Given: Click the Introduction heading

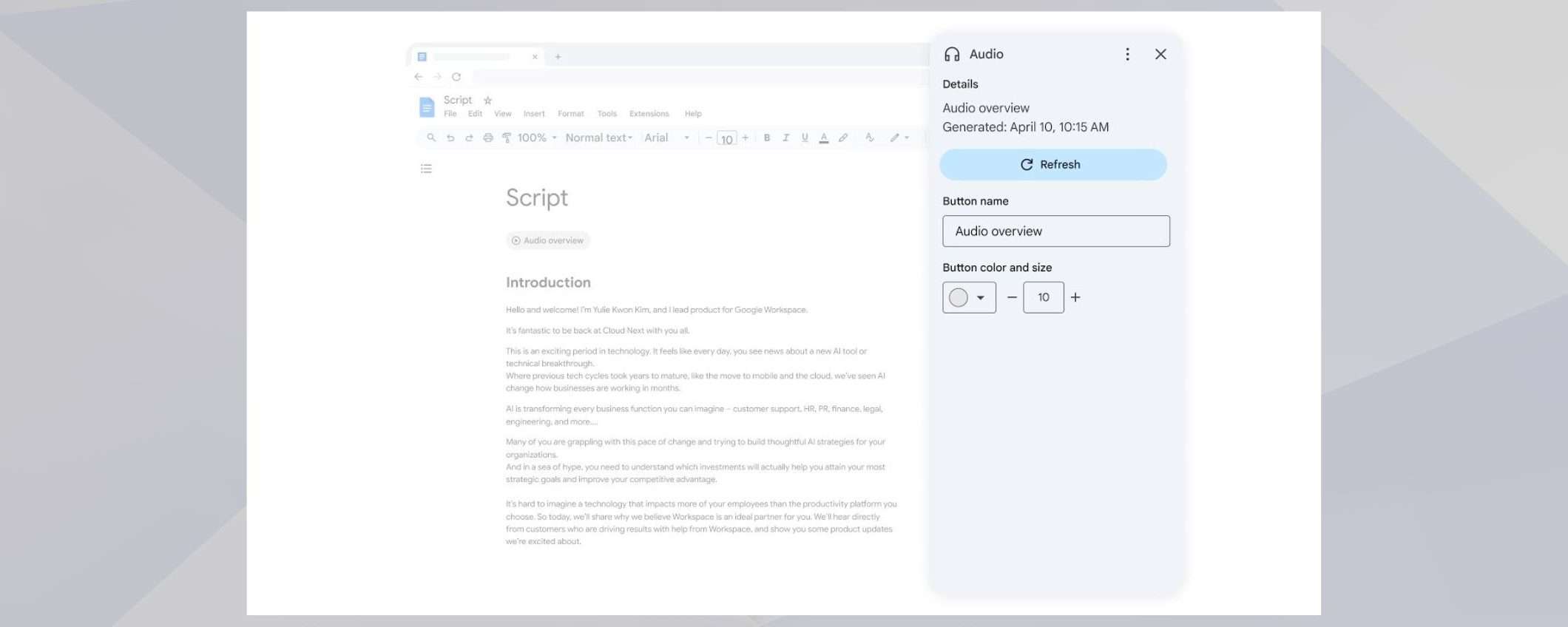Looking at the screenshot, I should (548, 282).
